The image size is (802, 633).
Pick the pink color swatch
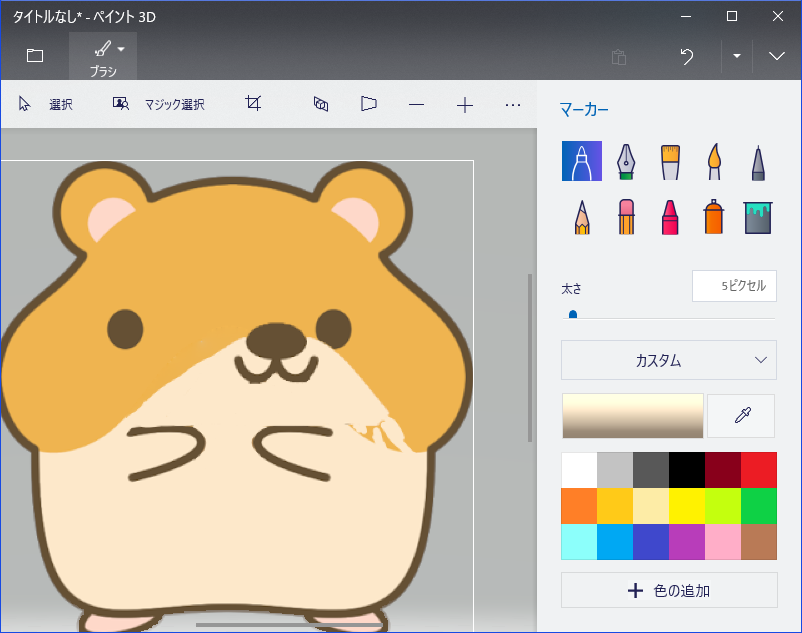pyautogui.click(x=723, y=541)
